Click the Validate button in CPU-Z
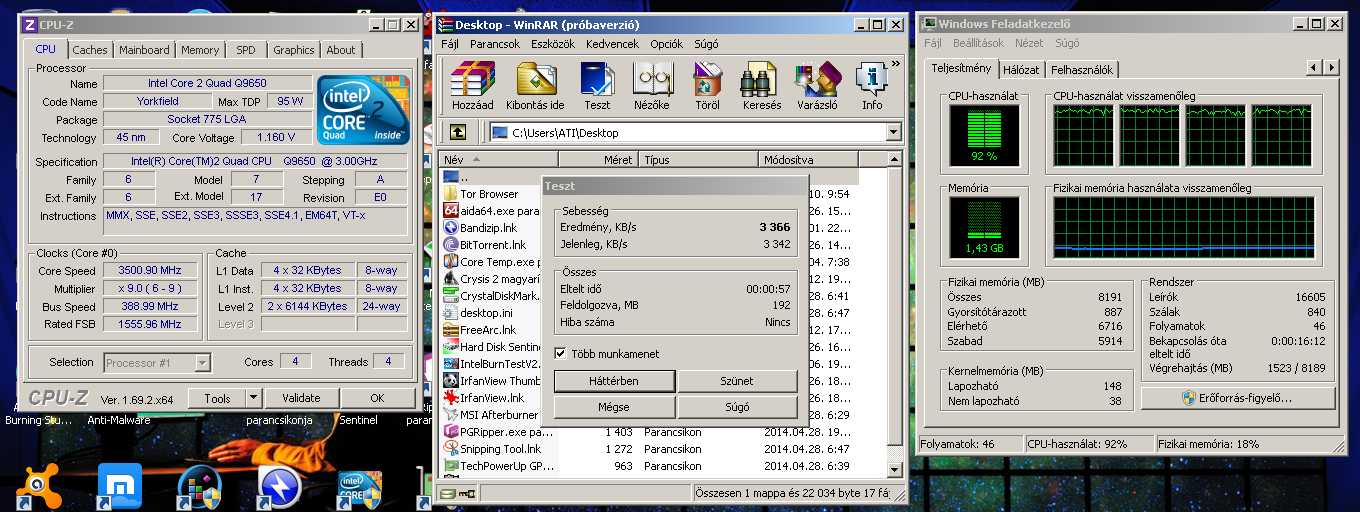This screenshot has width=1360, height=512. (x=301, y=398)
